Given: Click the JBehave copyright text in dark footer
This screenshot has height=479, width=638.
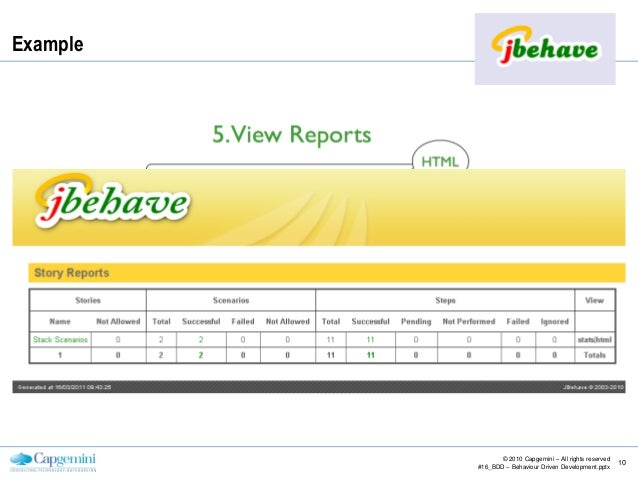Looking at the screenshot, I should [593, 387].
